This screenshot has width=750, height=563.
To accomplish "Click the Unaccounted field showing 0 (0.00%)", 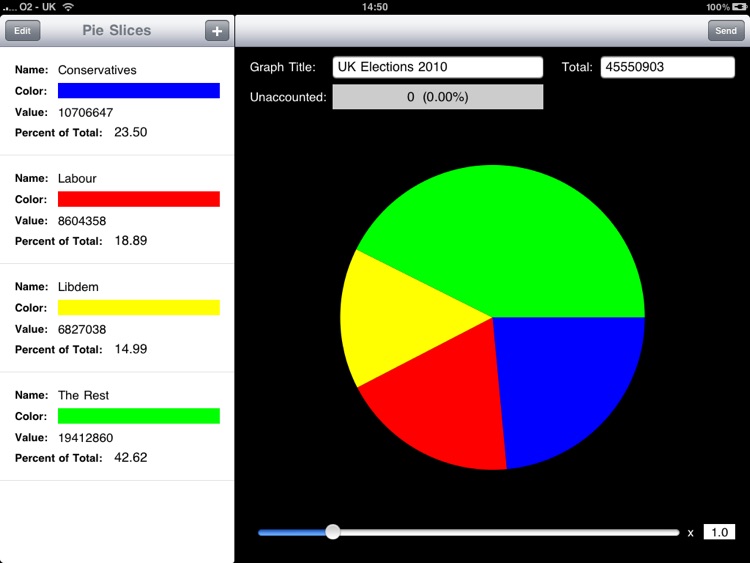I will [438, 97].
